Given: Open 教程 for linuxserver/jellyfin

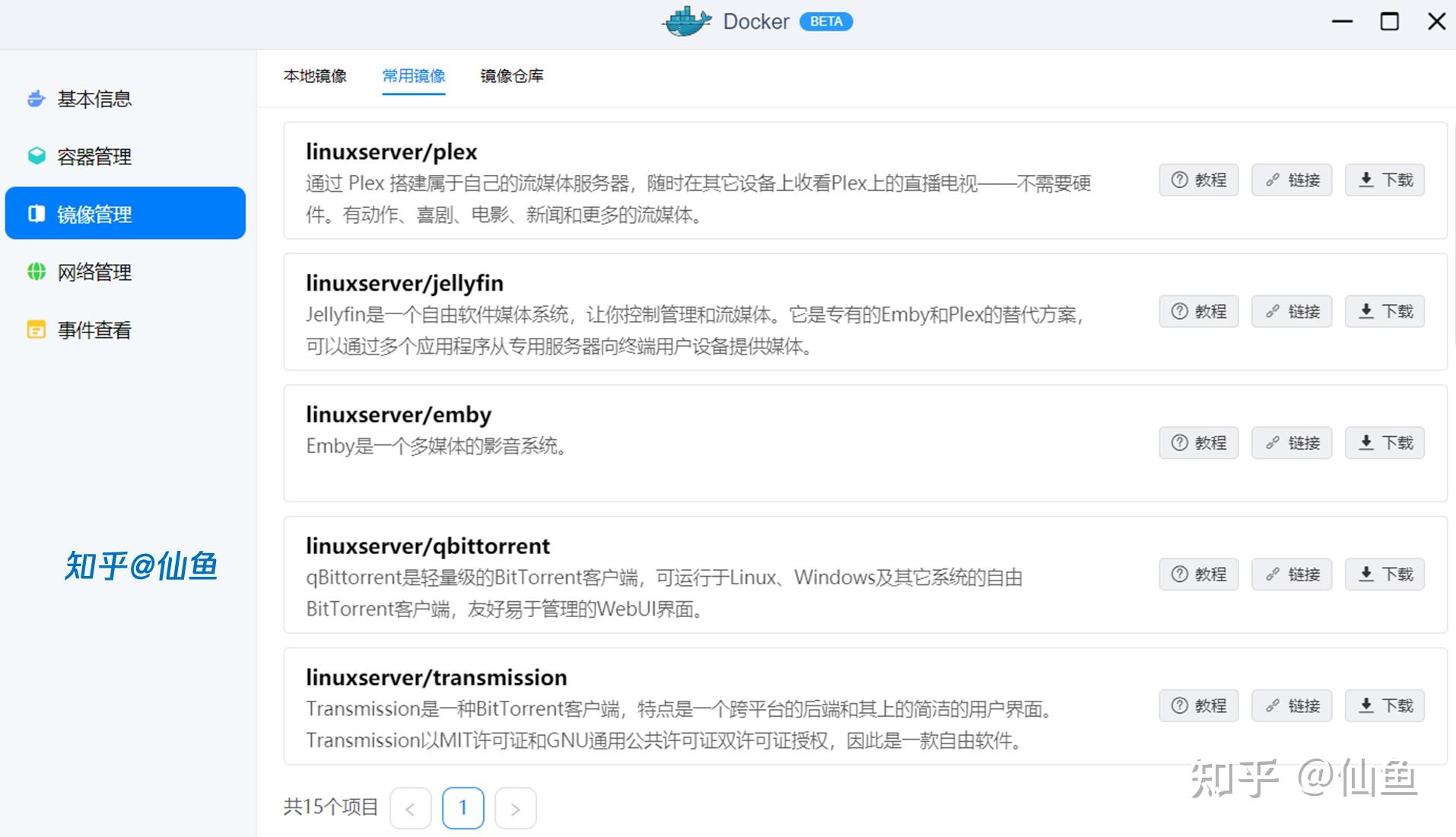Looking at the screenshot, I should [1199, 311].
